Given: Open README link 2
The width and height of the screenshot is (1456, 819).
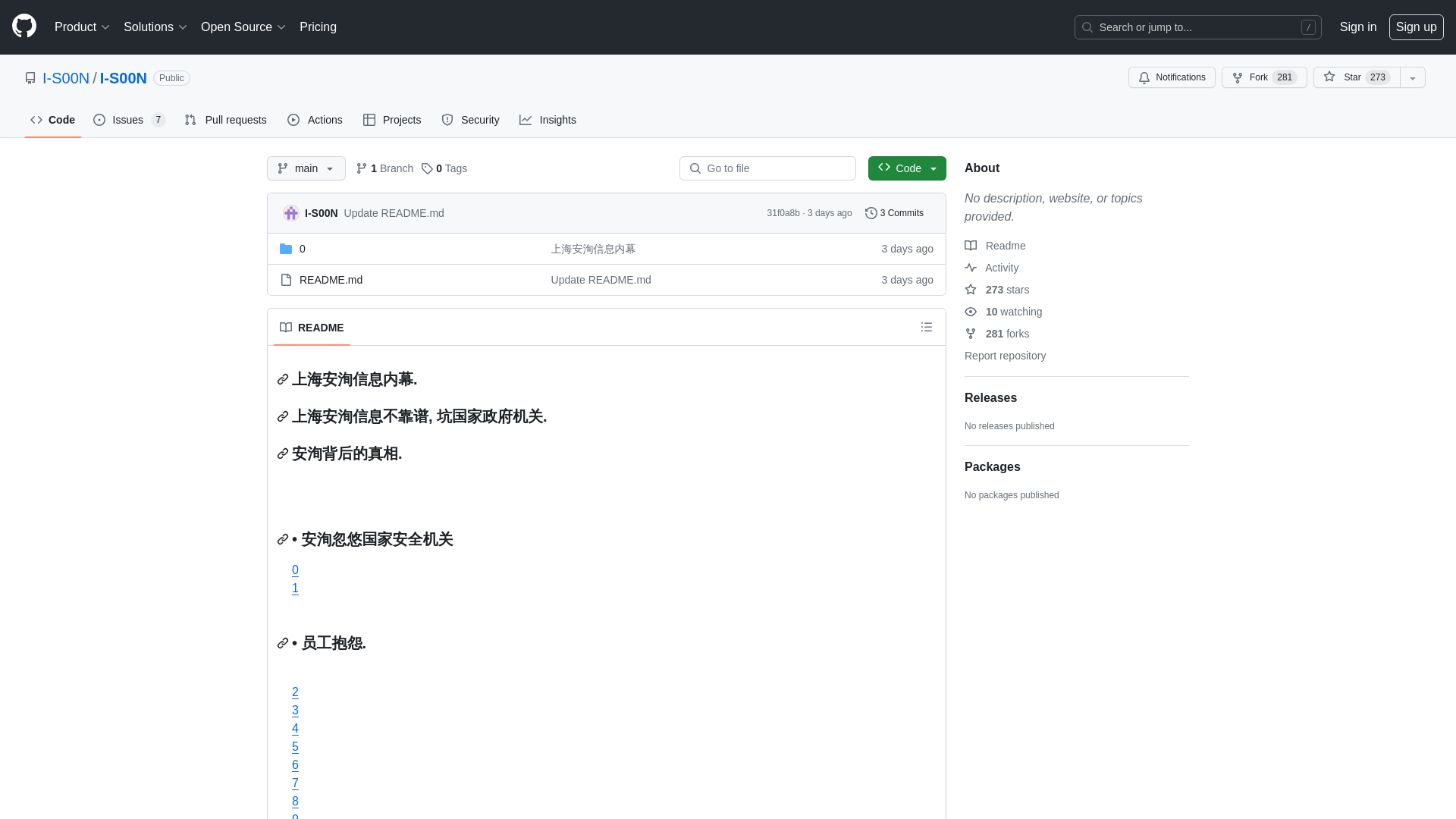Looking at the screenshot, I should [295, 692].
